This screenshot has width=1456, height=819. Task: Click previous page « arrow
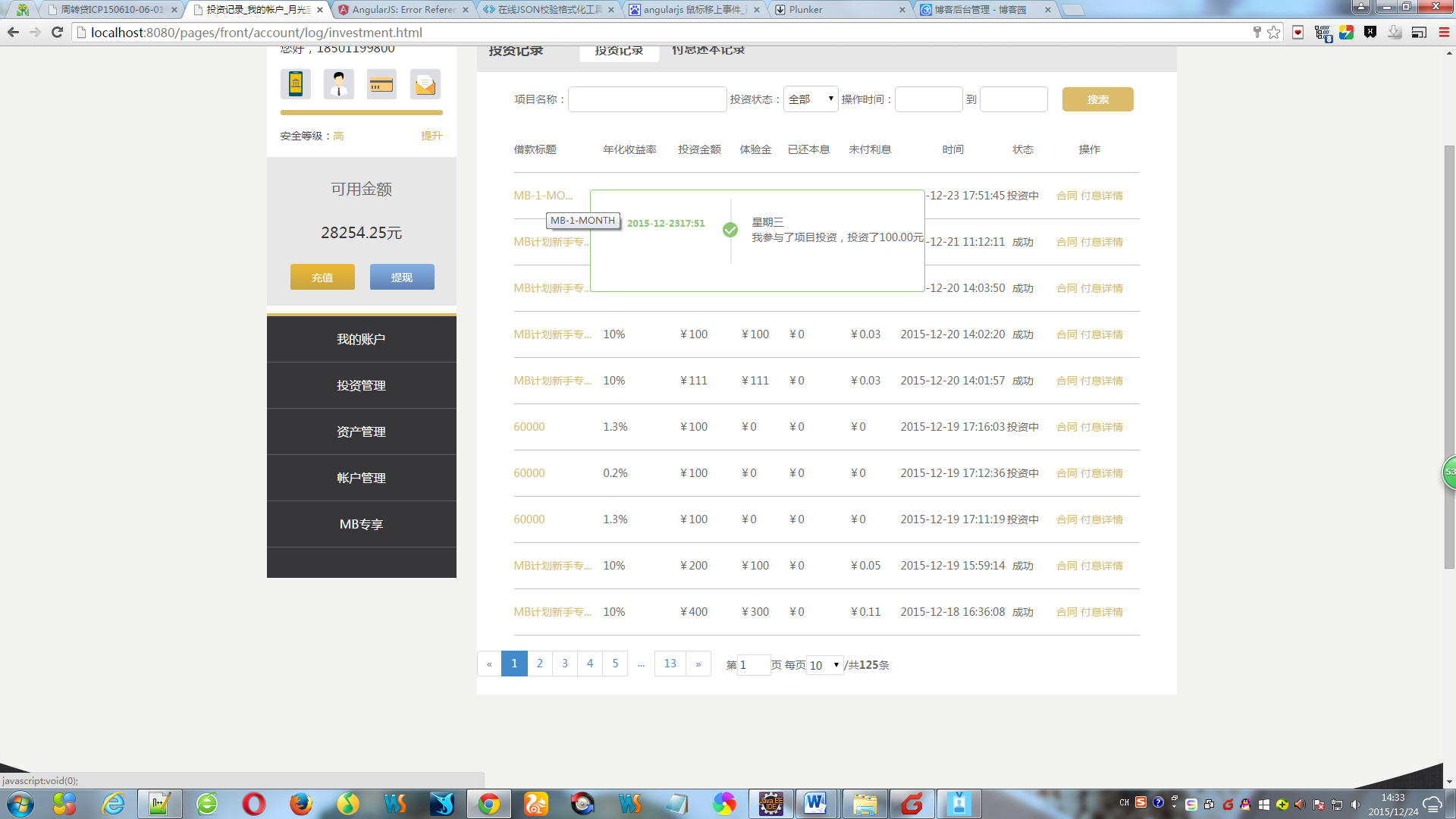coord(489,664)
